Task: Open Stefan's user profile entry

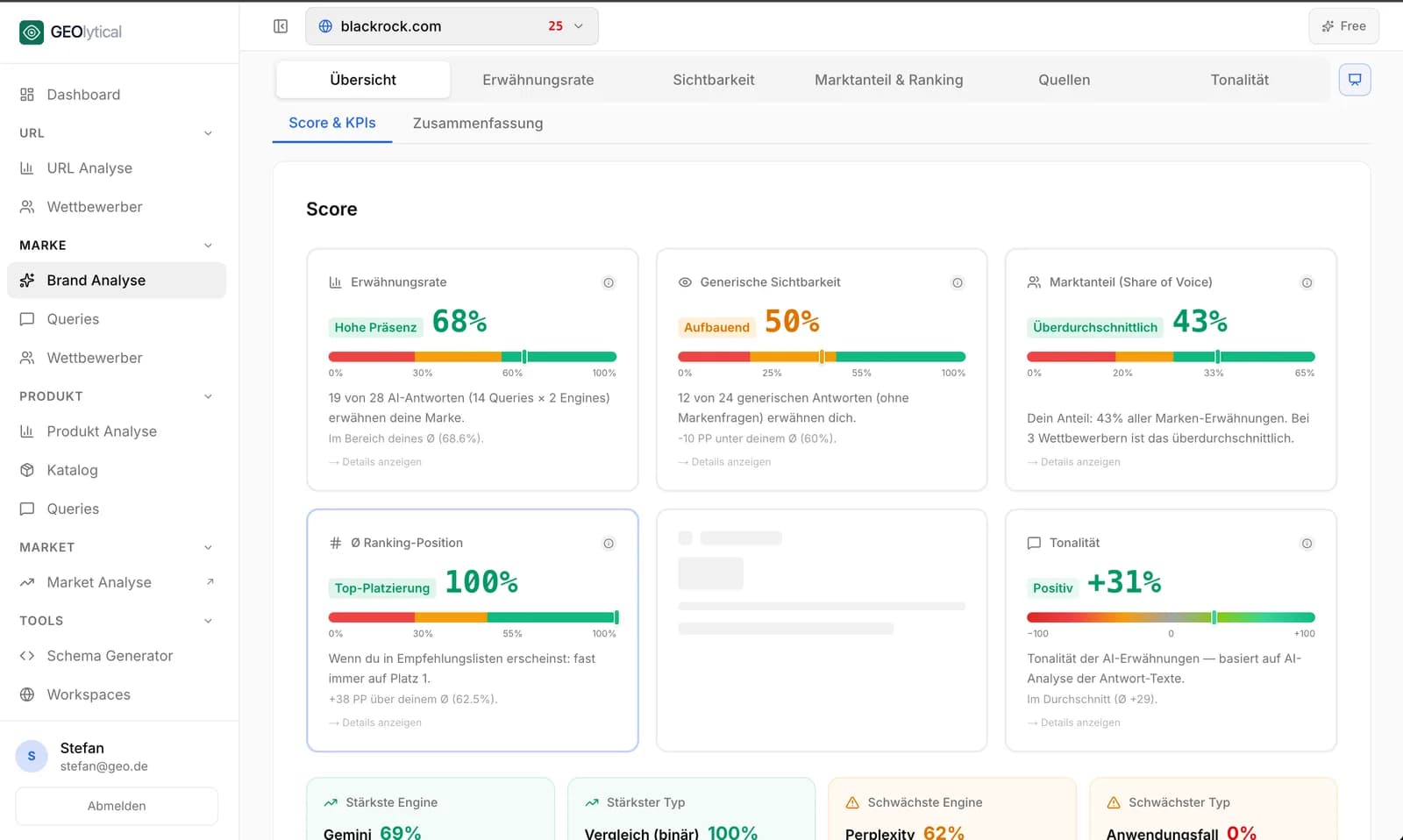Action: tap(117, 756)
